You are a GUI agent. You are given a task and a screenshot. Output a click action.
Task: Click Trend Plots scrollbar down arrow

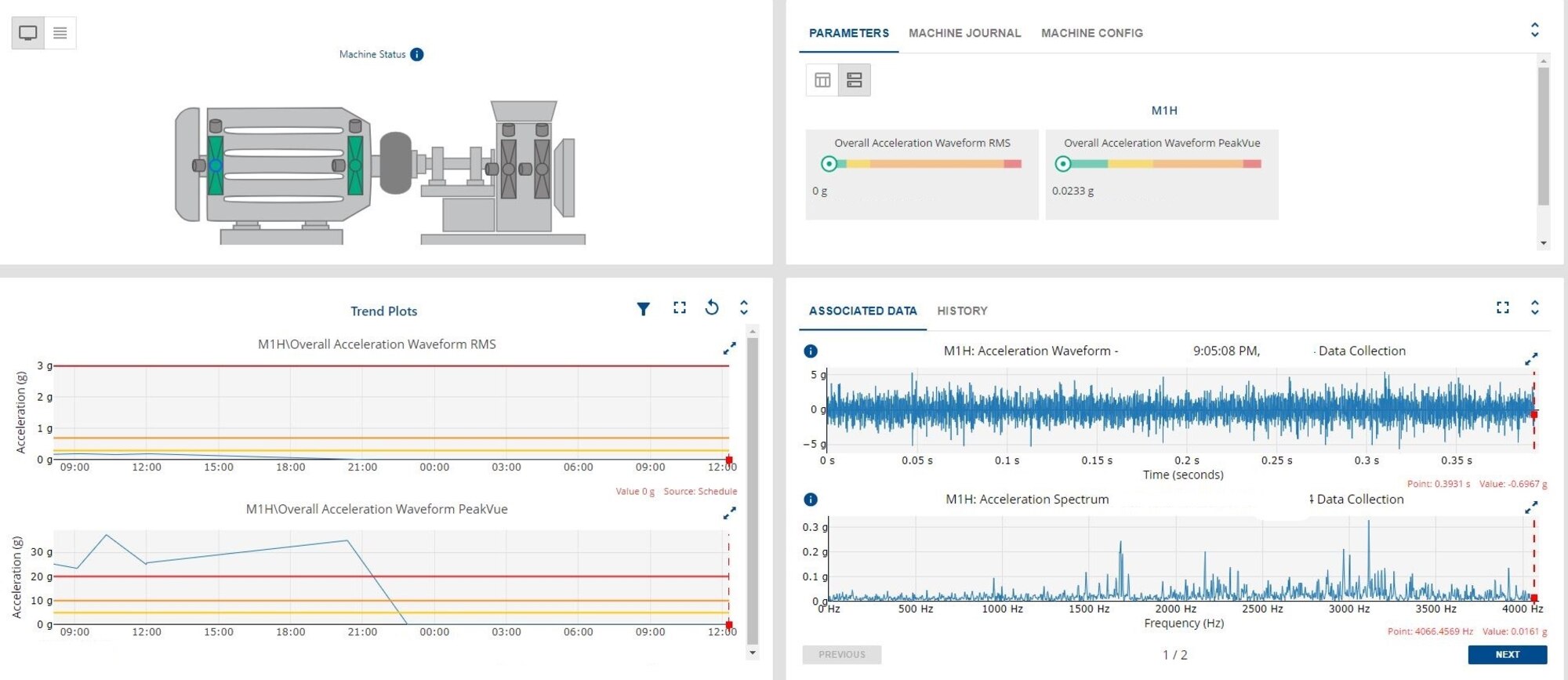tap(753, 653)
